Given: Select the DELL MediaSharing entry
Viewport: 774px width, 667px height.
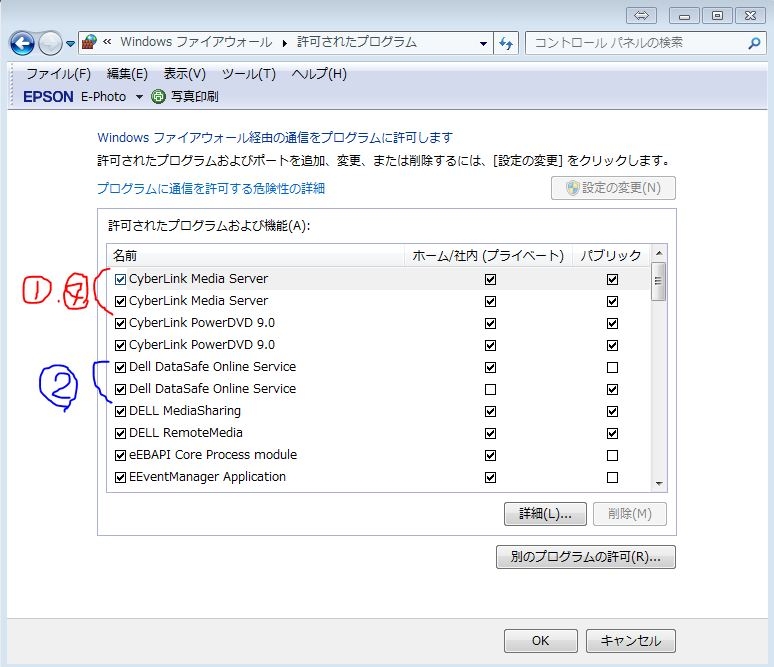Looking at the screenshot, I should click(185, 411).
